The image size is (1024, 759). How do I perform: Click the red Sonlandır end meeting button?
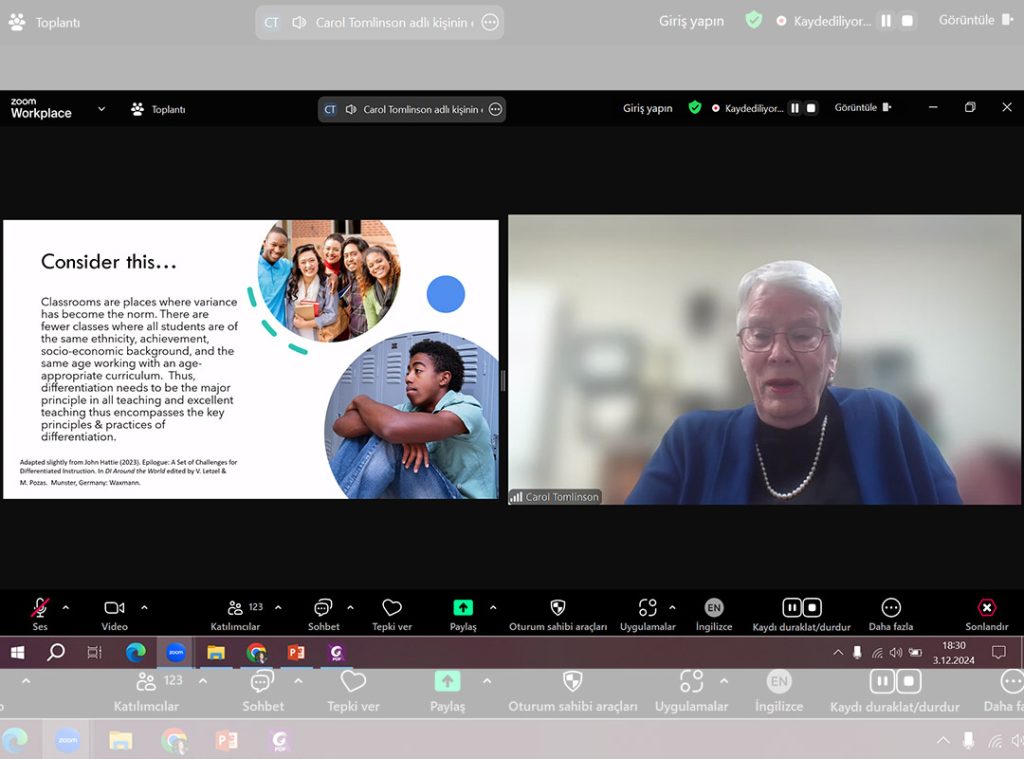click(987, 614)
